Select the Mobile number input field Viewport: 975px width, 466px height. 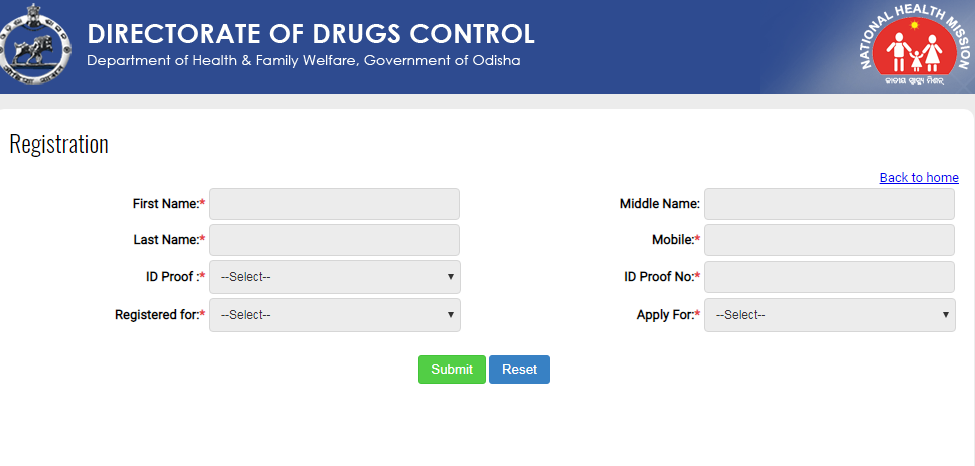coord(829,240)
